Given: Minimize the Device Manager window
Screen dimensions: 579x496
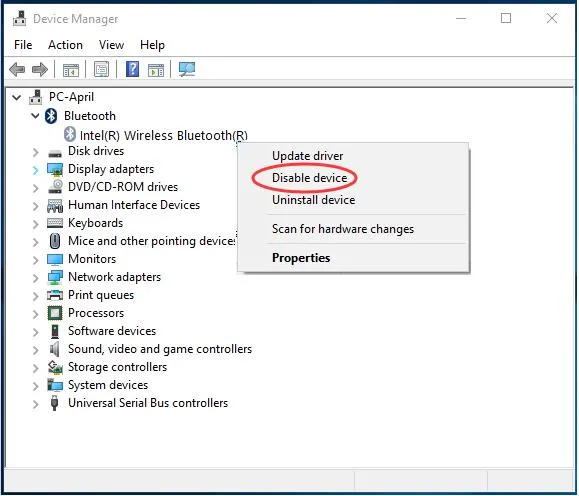Looking at the screenshot, I should pos(461,18).
